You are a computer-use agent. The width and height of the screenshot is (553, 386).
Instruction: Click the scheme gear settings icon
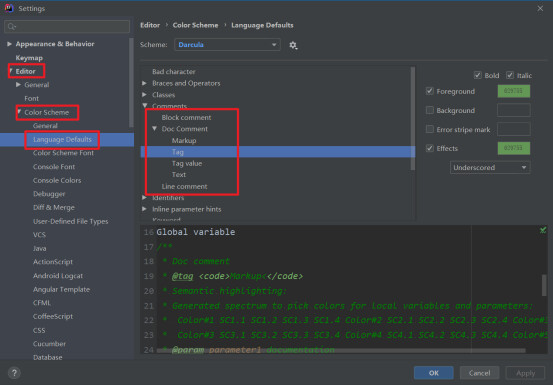pos(293,45)
